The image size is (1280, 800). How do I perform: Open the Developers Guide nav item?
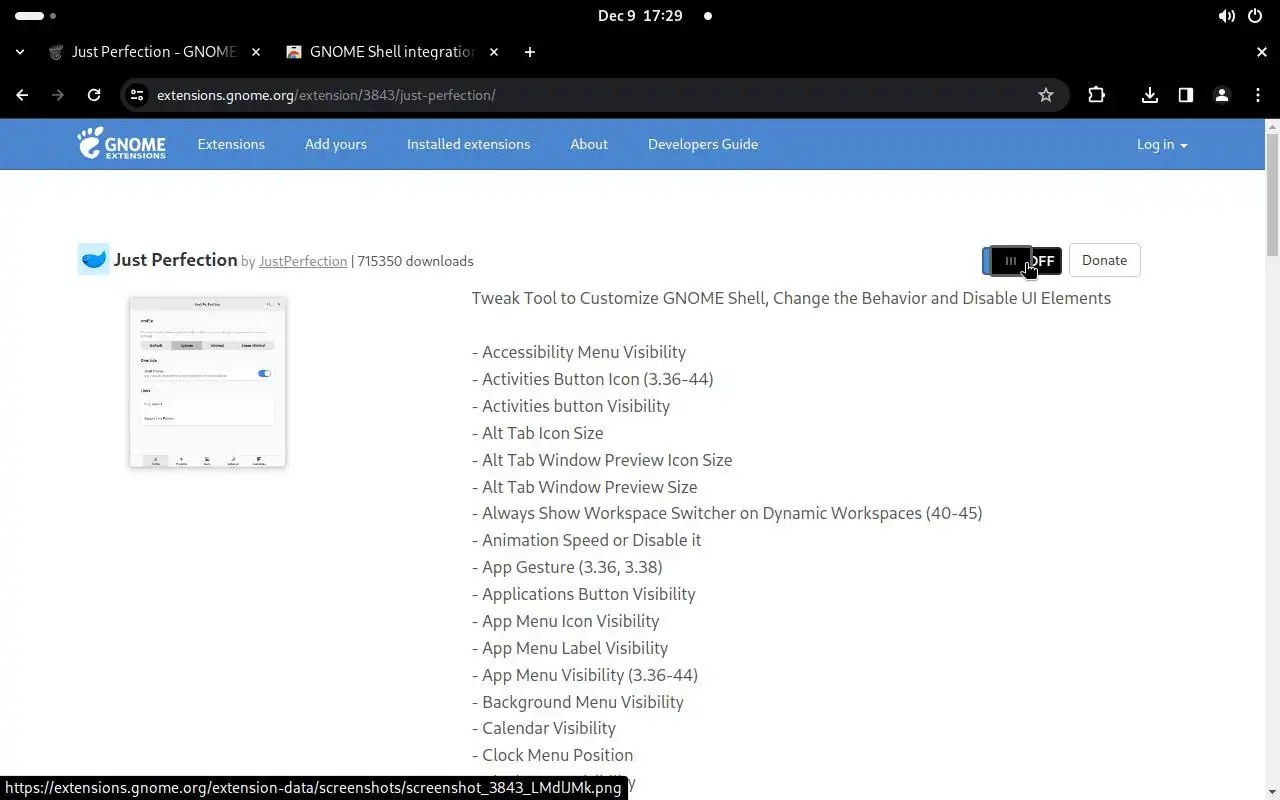click(x=703, y=144)
